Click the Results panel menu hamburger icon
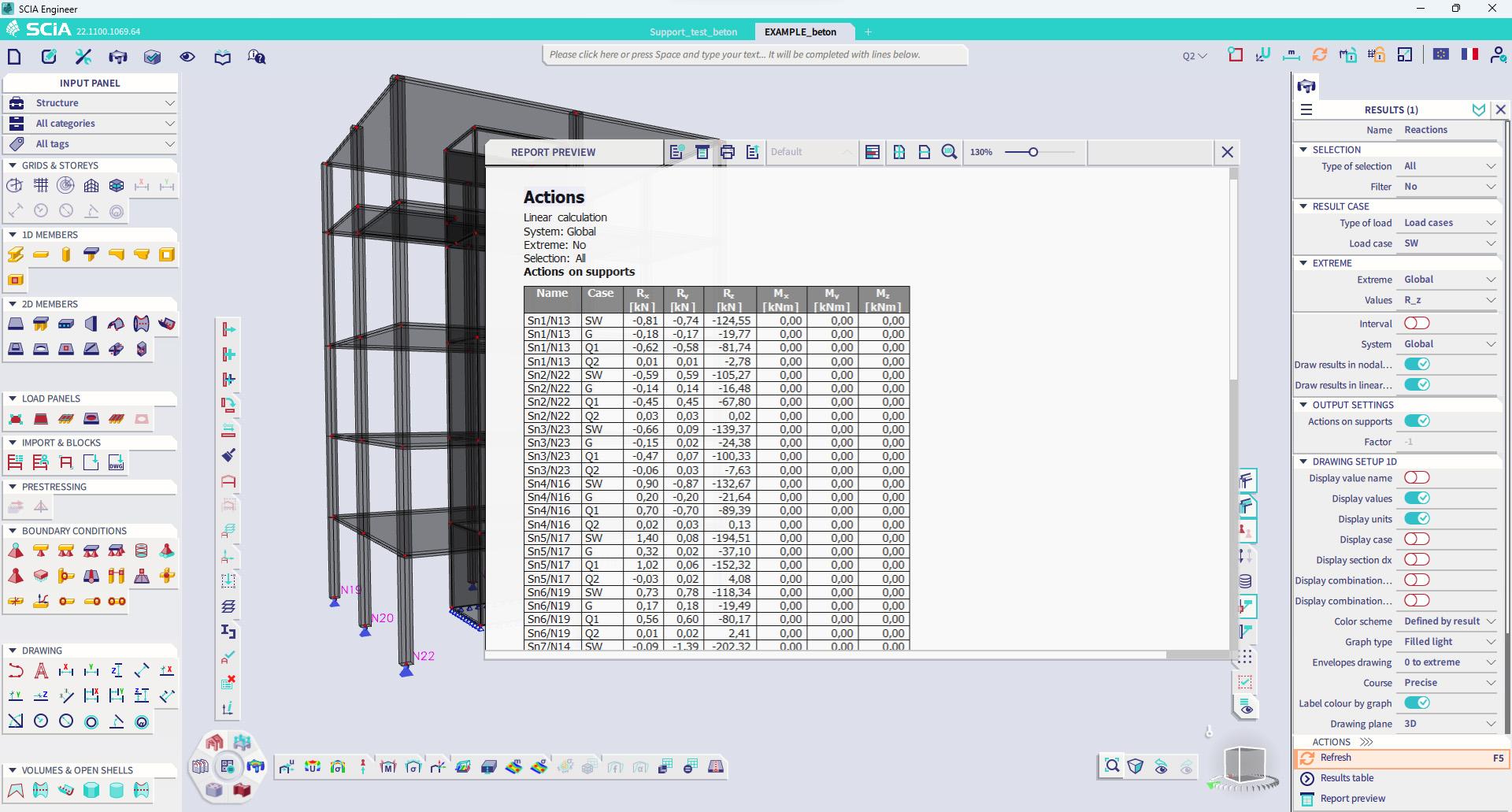Screen dimensions: 1512x812 pyautogui.click(x=1306, y=109)
